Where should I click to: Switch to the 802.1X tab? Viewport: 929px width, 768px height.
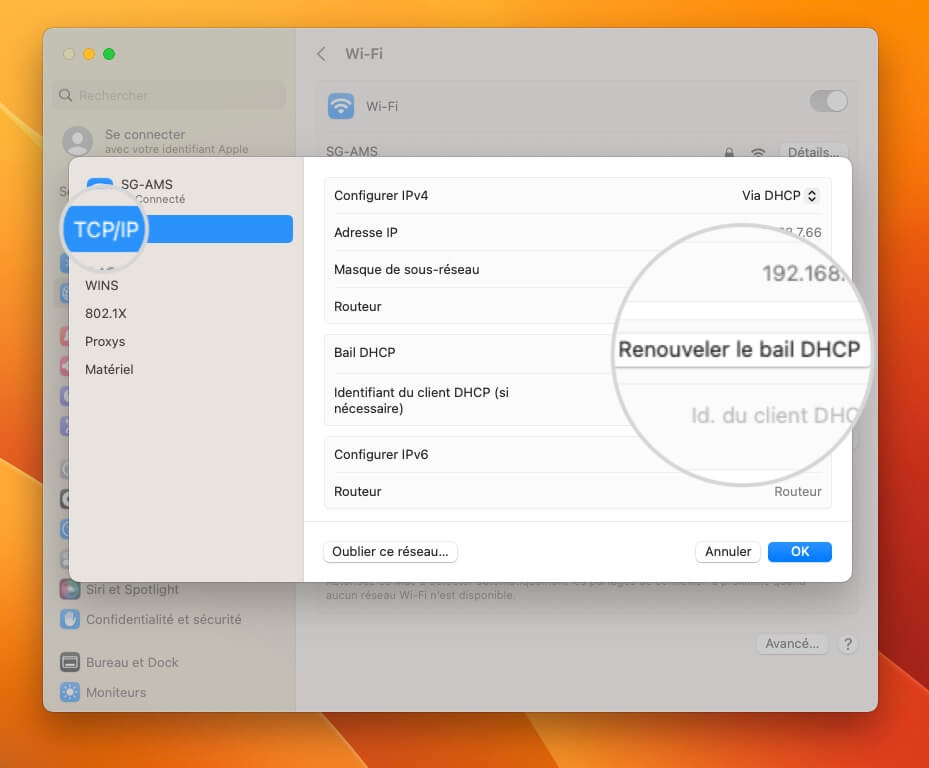[x=106, y=313]
